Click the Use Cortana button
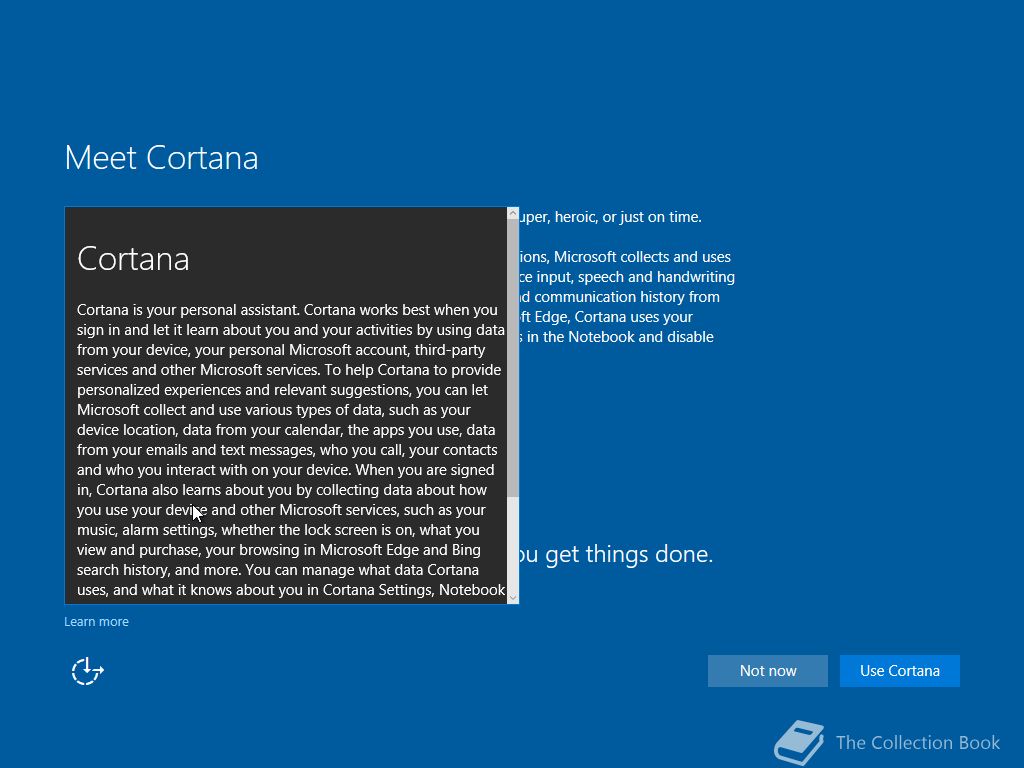The height and width of the screenshot is (768, 1024). tap(899, 671)
